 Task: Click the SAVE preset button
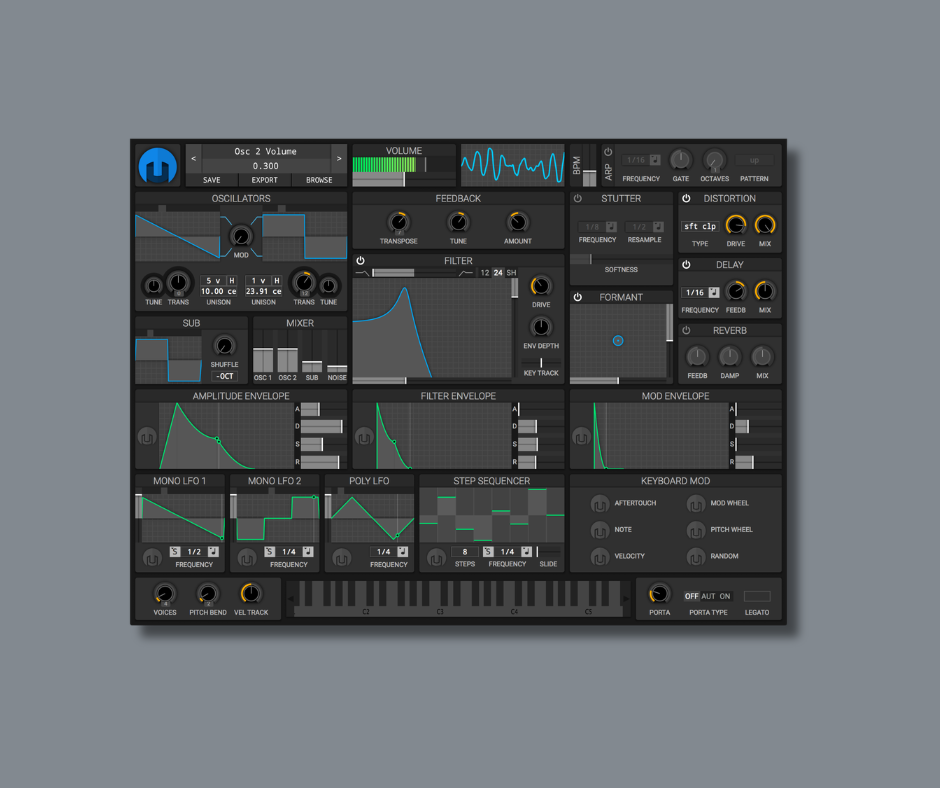click(x=211, y=180)
